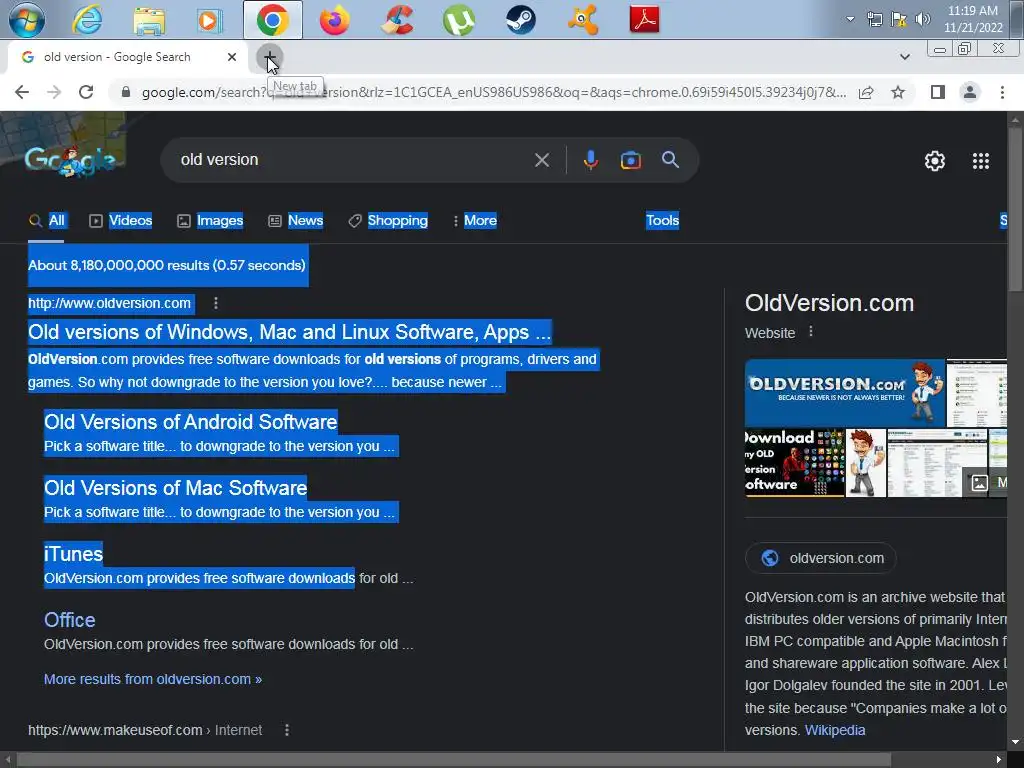Screen dimensions: 1024x768
Task: Go back with the browser back arrow
Action: point(22,92)
